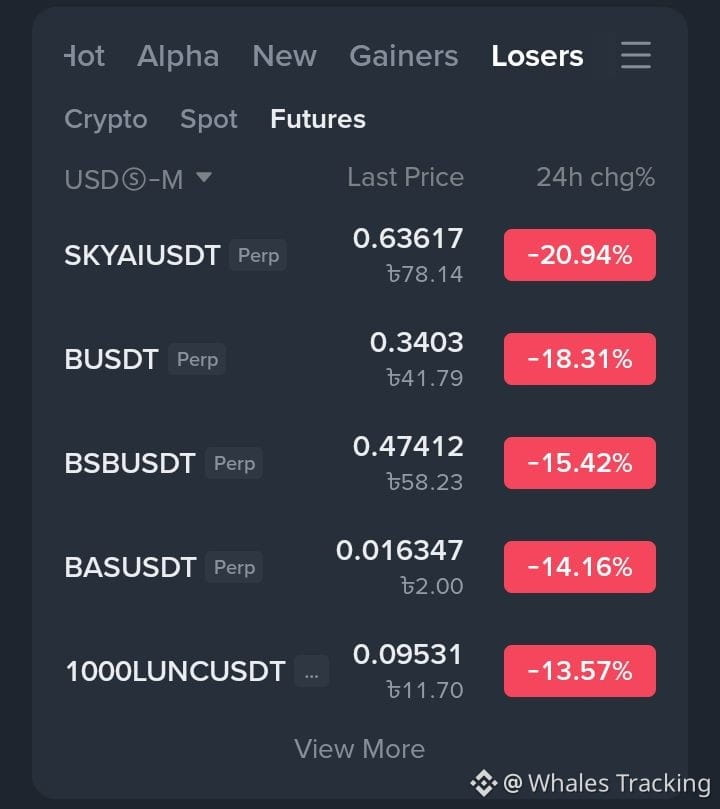Toggle the -20.94% change badge

pos(580,255)
